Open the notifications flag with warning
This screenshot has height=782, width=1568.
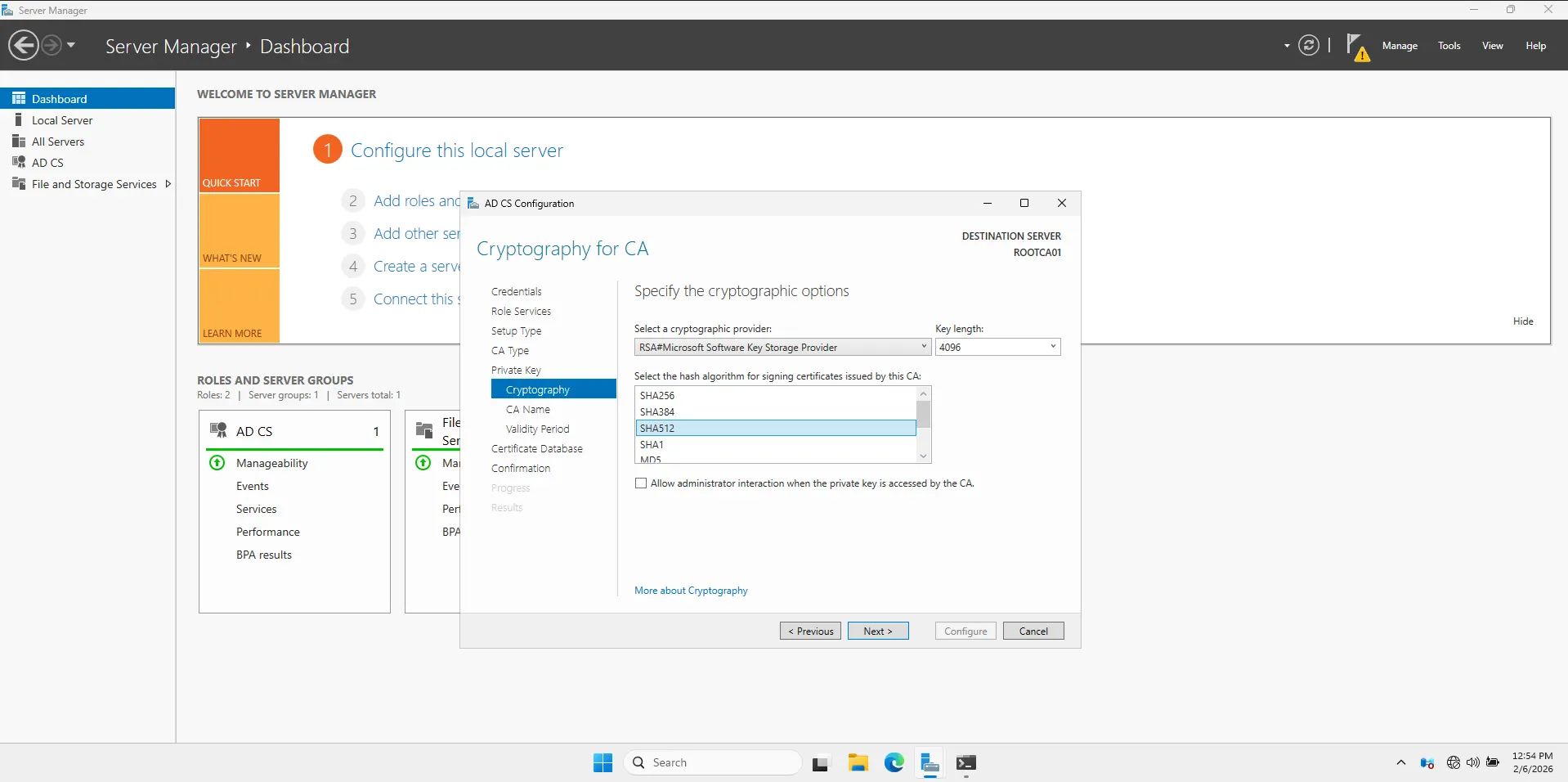[1357, 47]
